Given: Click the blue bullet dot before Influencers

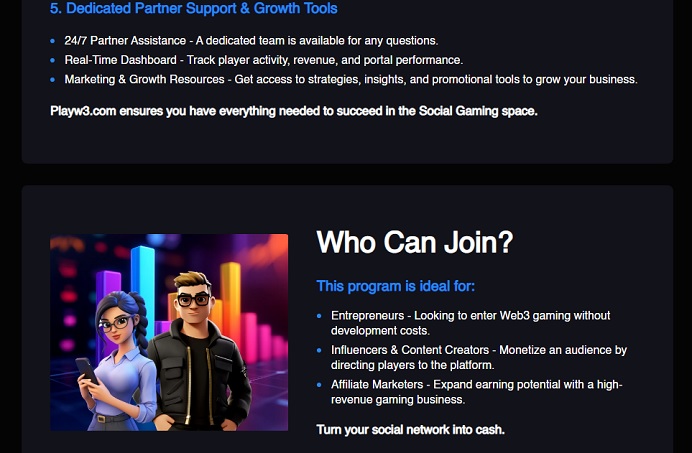Looking at the screenshot, I should (319, 350).
